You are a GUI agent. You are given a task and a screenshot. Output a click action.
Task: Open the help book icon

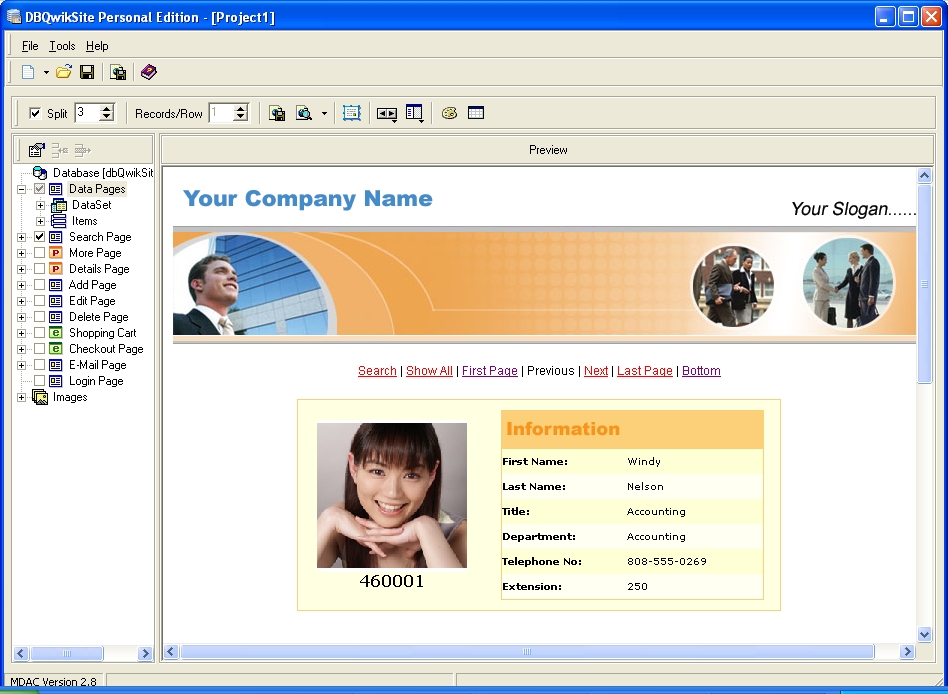(x=148, y=72)
